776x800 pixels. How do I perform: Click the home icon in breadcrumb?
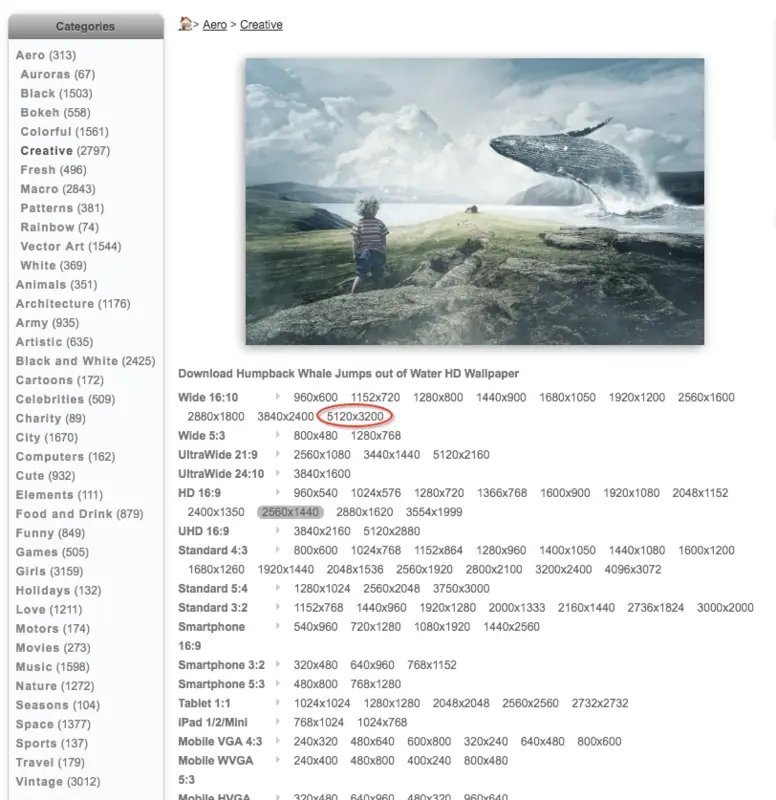[x=185, y=24]
